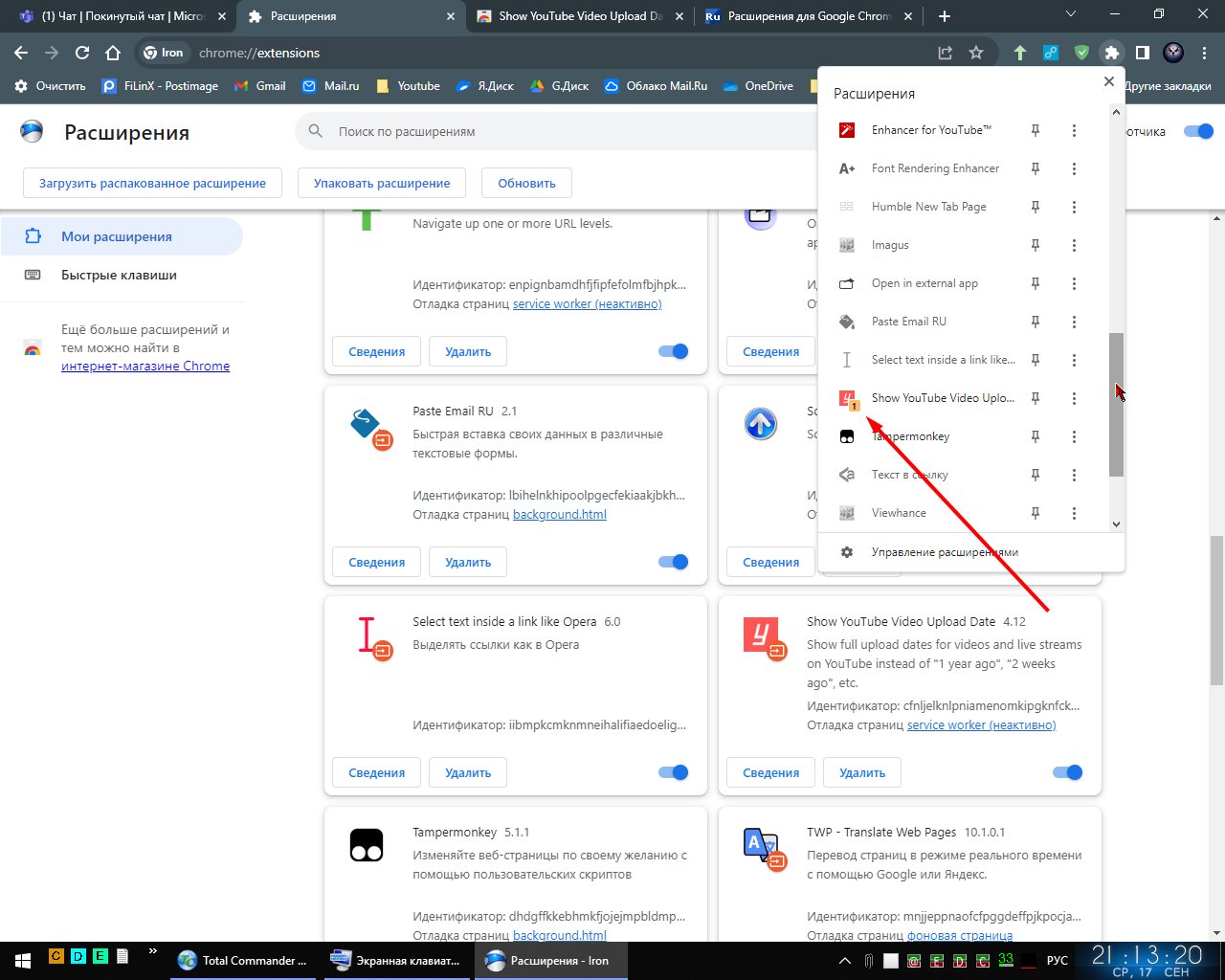
Task: Open the puzzle-piece Extensions toolbar icon
Action: point(1111,53)
